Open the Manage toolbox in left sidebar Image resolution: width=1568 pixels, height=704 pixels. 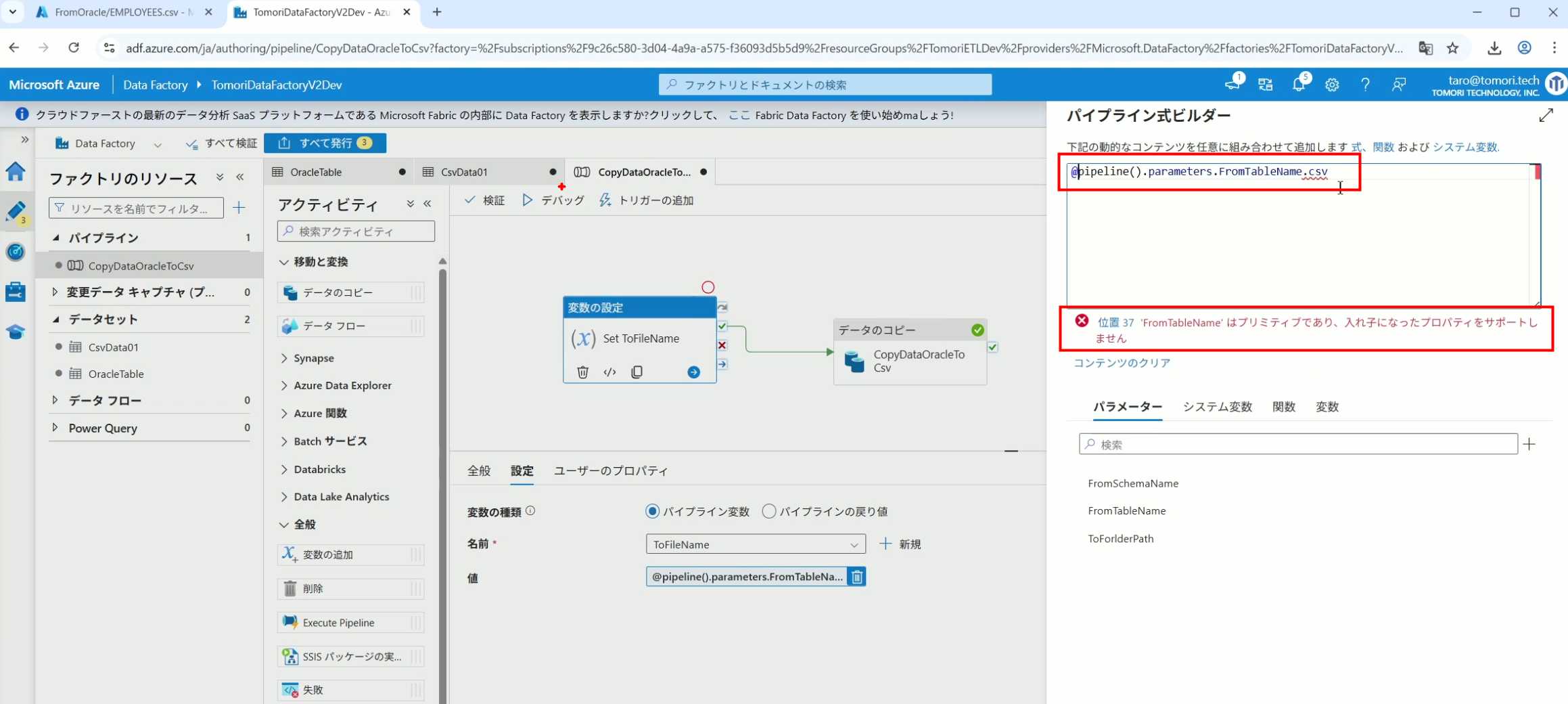[16, 292]
